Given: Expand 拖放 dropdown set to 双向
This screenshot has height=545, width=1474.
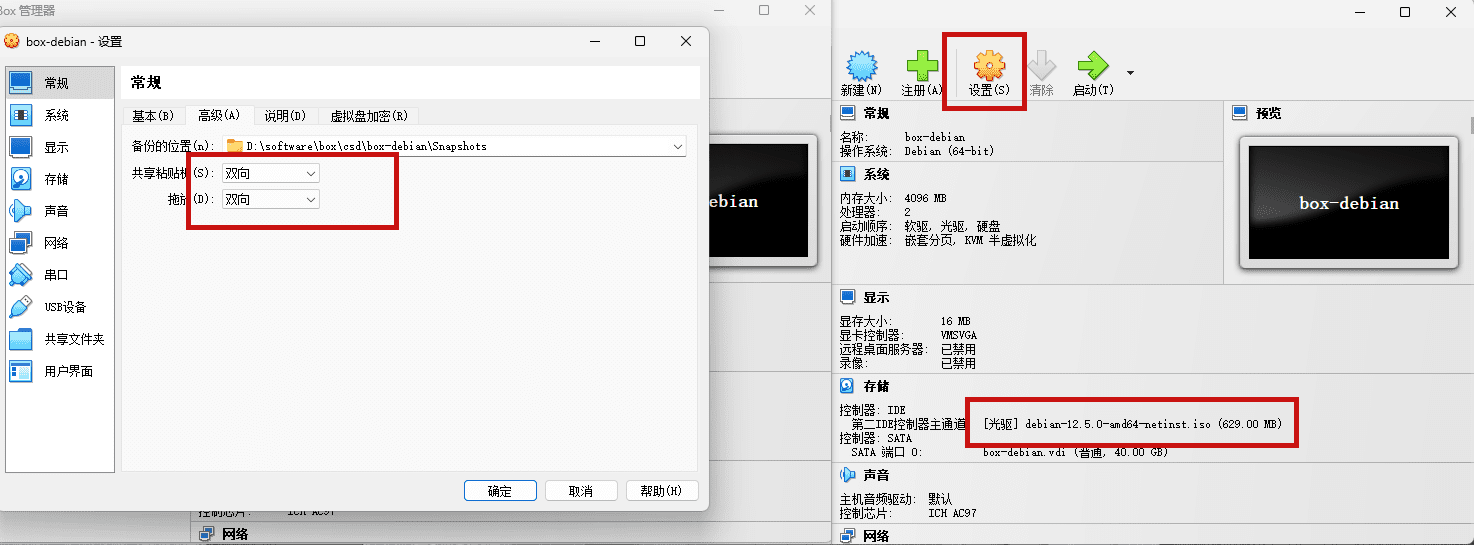Looking at the screenshot, I should [x=270, y=199].
